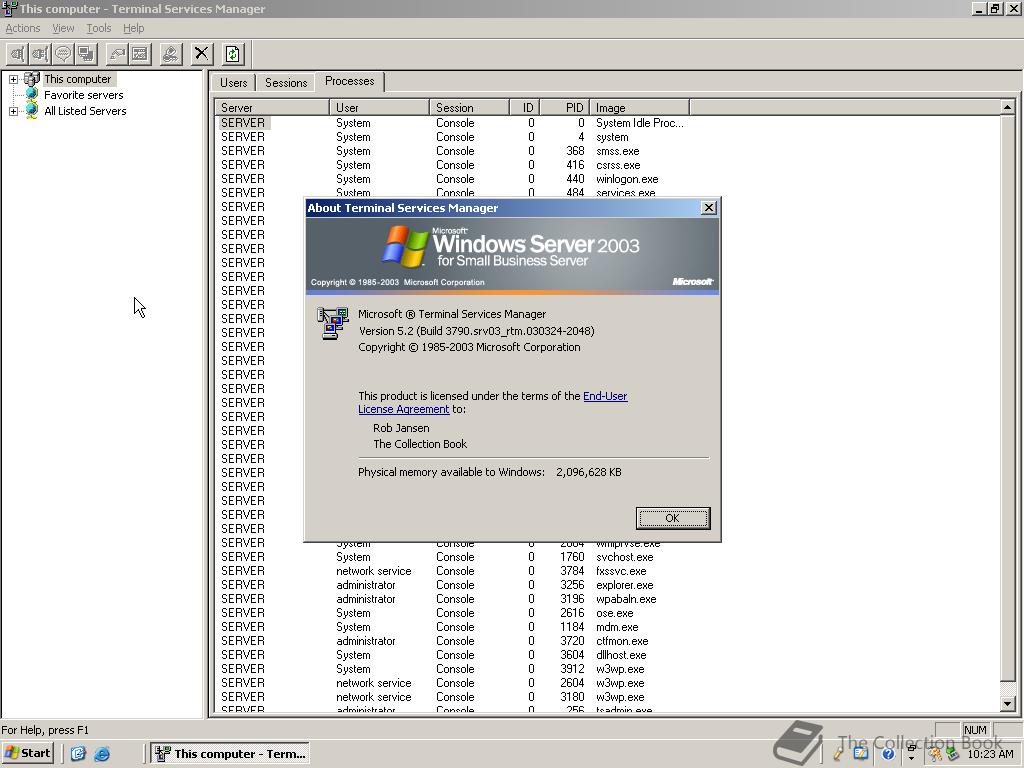Click the keys icon in system tray
Image resolution: width=1024 pixels, height=768 pixels.
[x=936, y=754]
